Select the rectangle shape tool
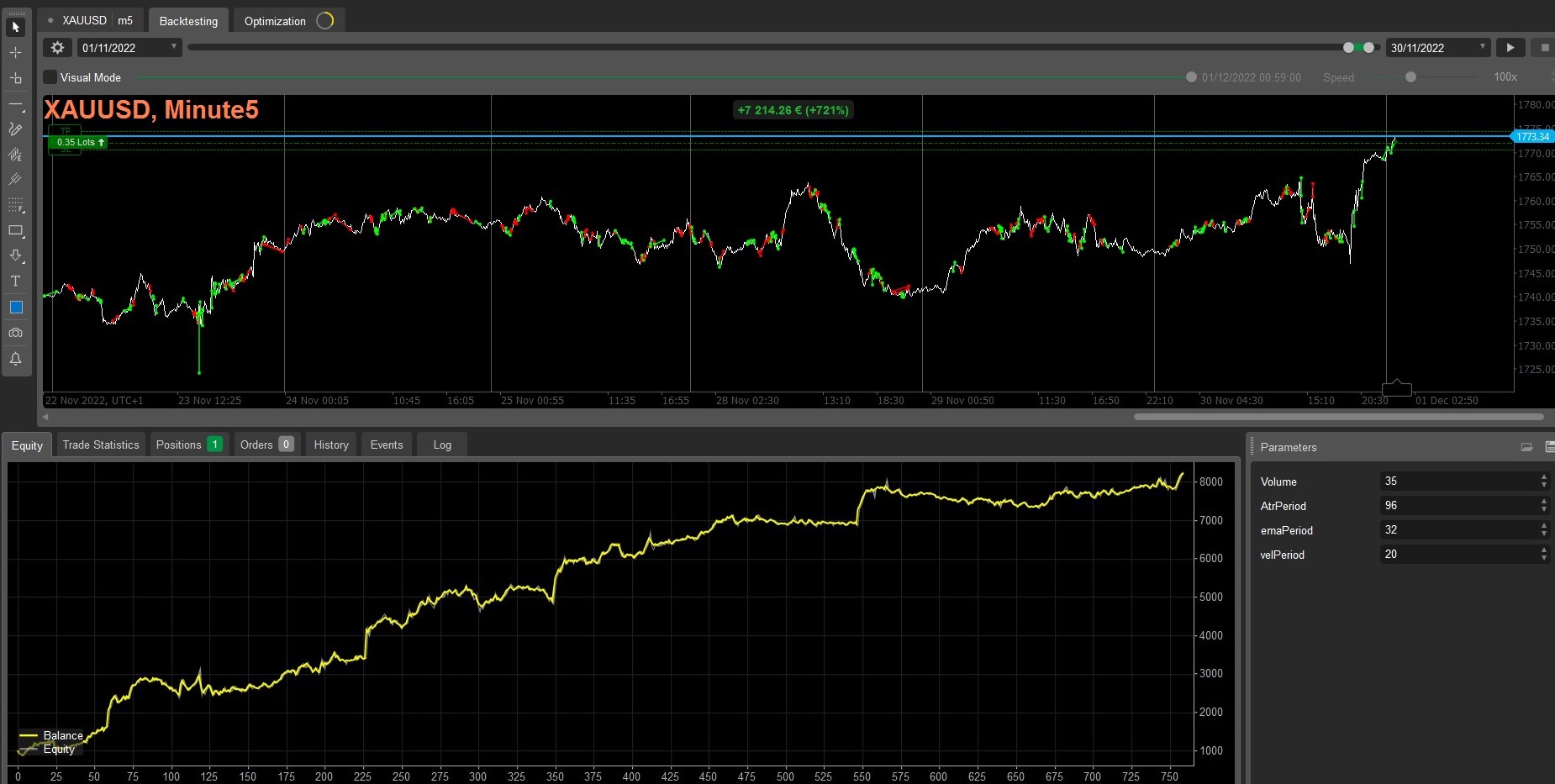The width and height of the screenshot is (1555, 784). [15, 230]
